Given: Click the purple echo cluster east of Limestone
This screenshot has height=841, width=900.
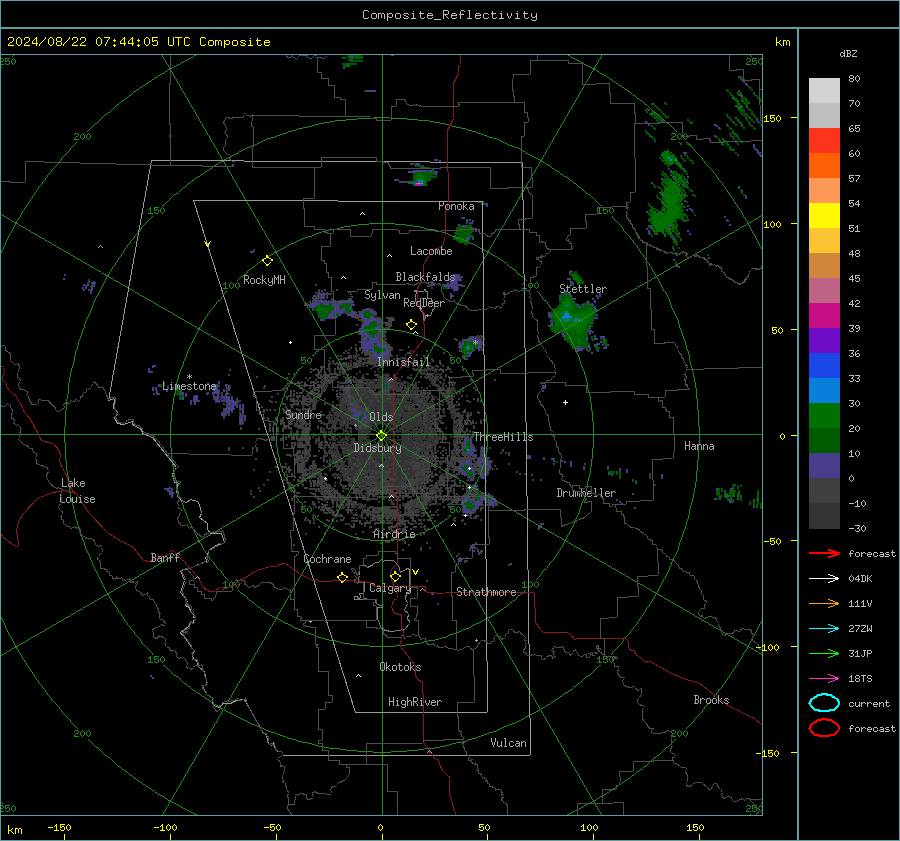Looking at the screenshot, I should [230, 401].
